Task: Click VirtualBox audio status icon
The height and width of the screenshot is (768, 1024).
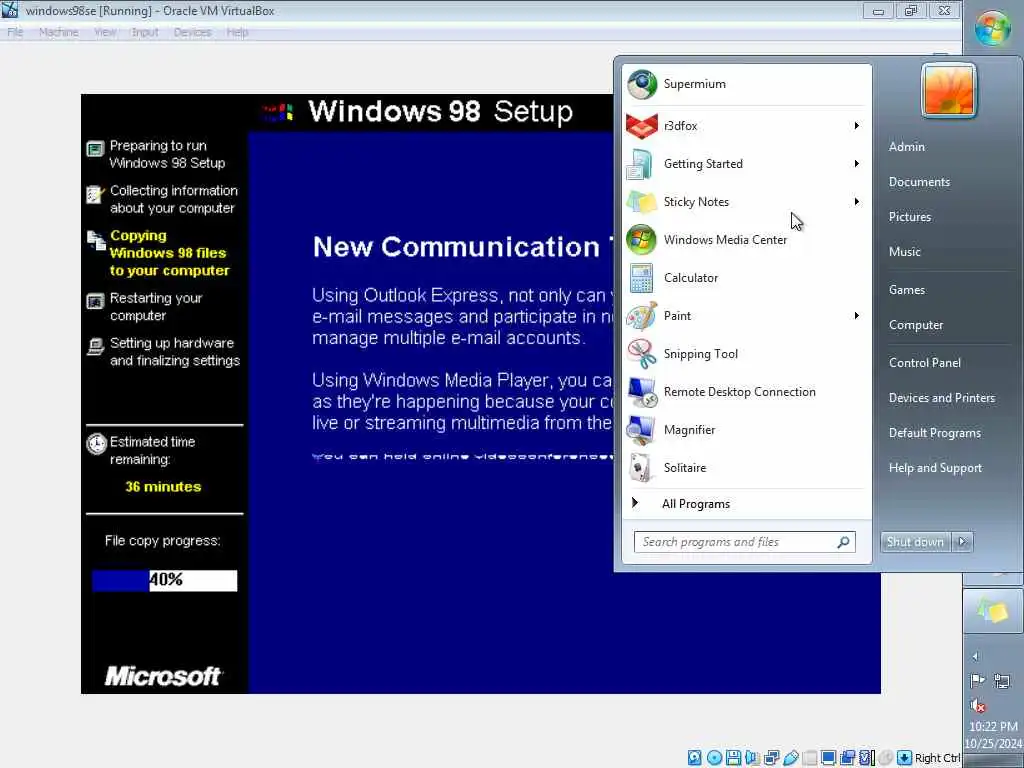Action: (752, 758)
